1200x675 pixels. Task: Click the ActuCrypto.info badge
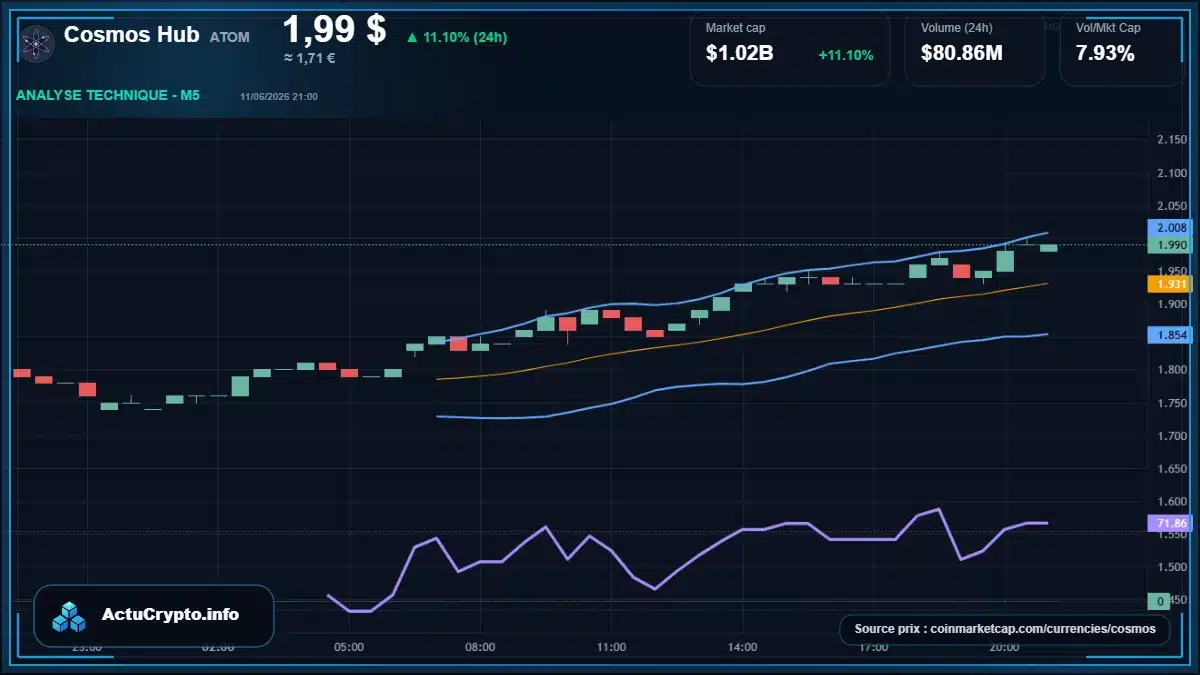coord(154,615)
